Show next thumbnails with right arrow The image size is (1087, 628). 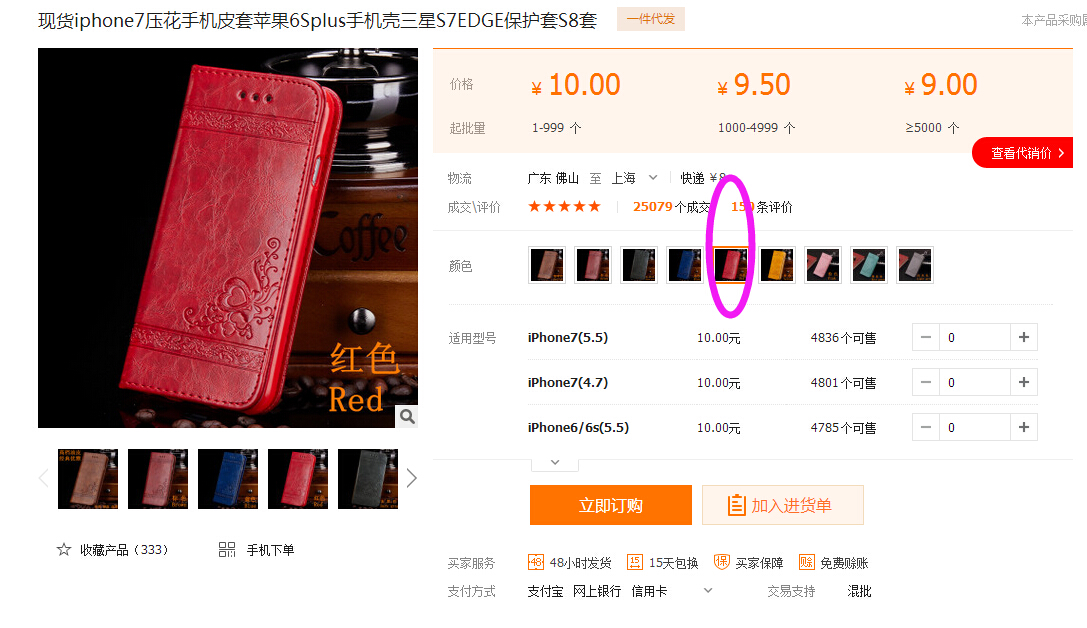point(412,478)
